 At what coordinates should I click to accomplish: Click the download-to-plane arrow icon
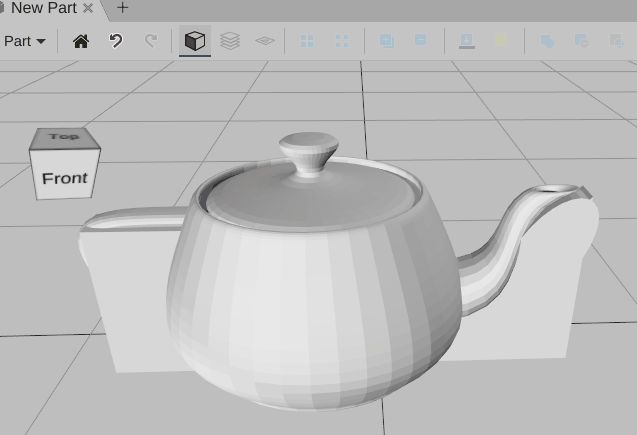[x=466, y=41]
